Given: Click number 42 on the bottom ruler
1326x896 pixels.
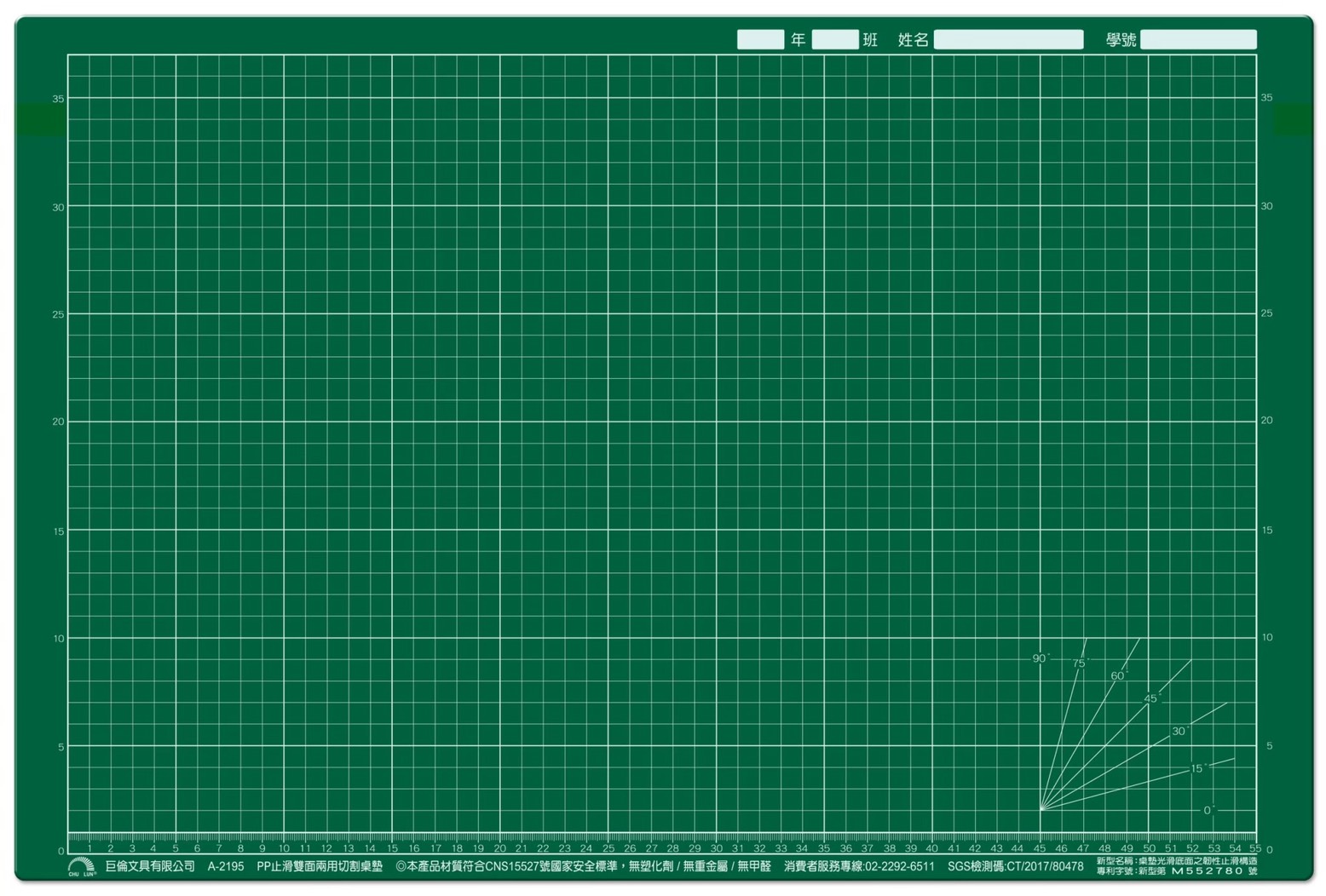Looking at the screenshot, I should 975,848.
